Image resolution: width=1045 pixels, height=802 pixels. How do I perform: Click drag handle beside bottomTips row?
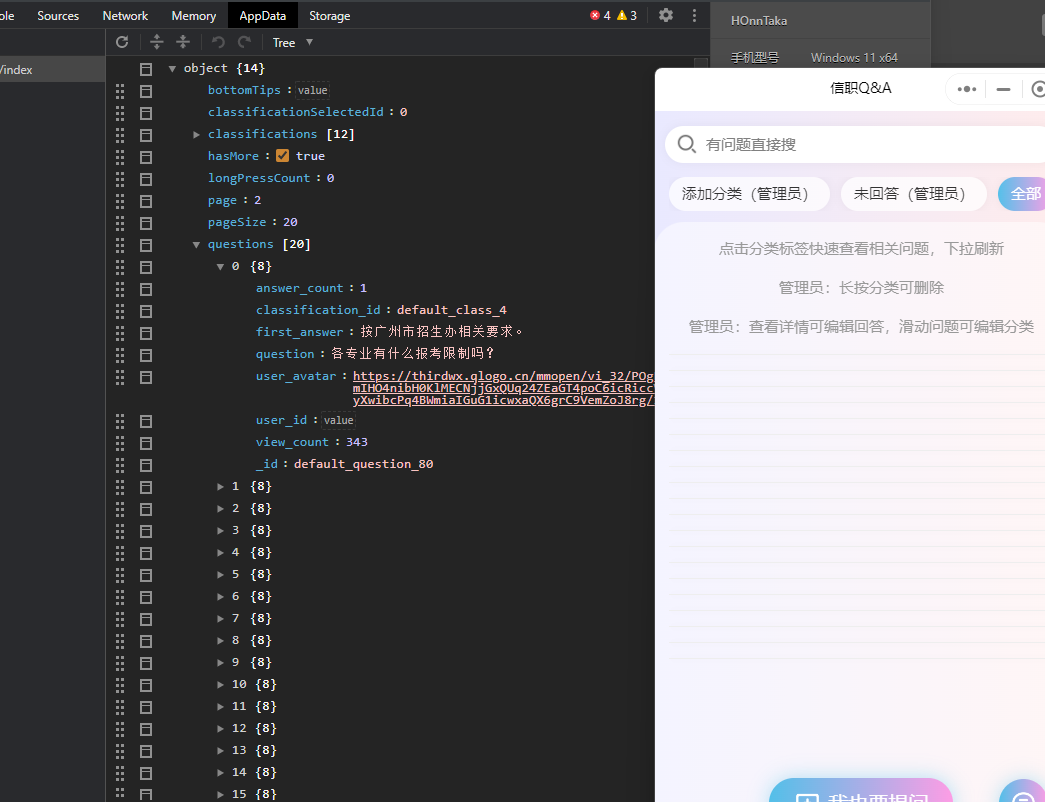pos(120,91)
